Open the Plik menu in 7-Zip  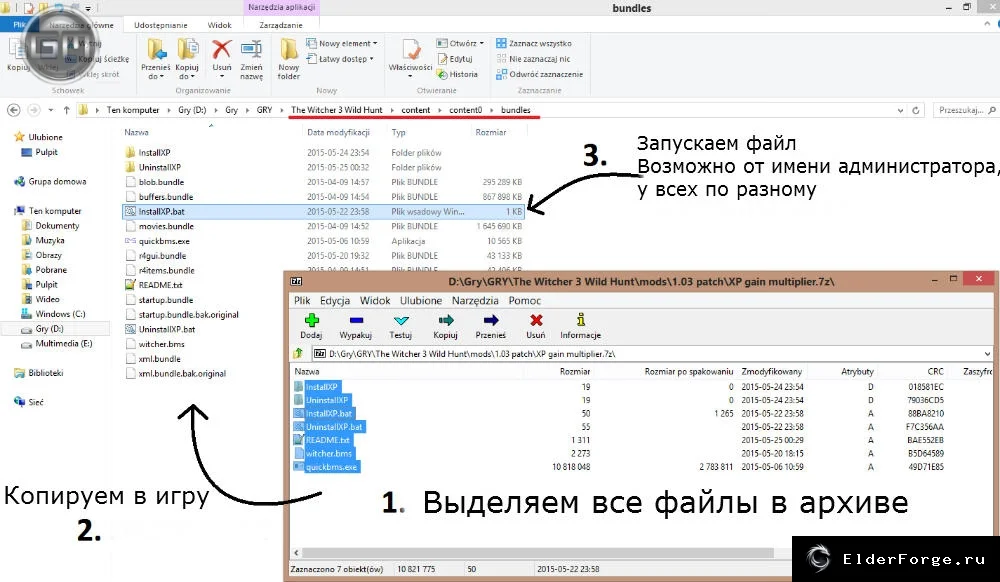pyautogui.click(x=302, y=300)
